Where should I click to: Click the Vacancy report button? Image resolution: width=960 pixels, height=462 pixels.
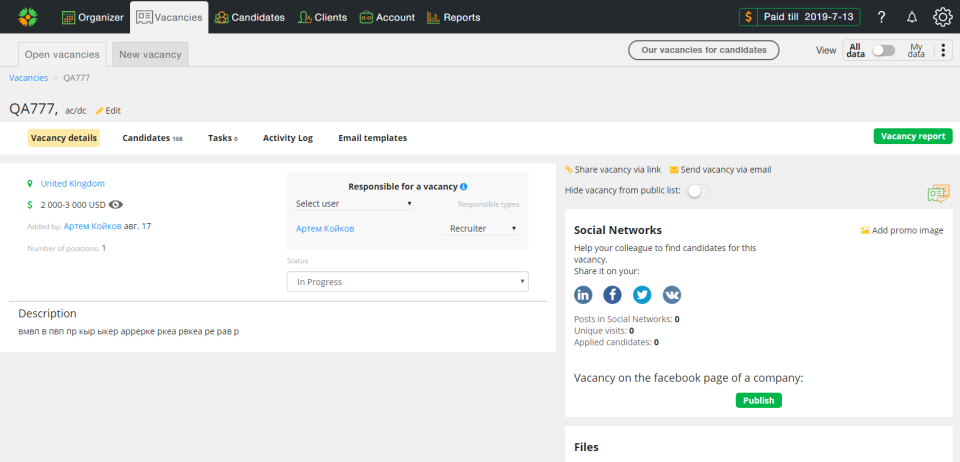(x=912, y=137)
